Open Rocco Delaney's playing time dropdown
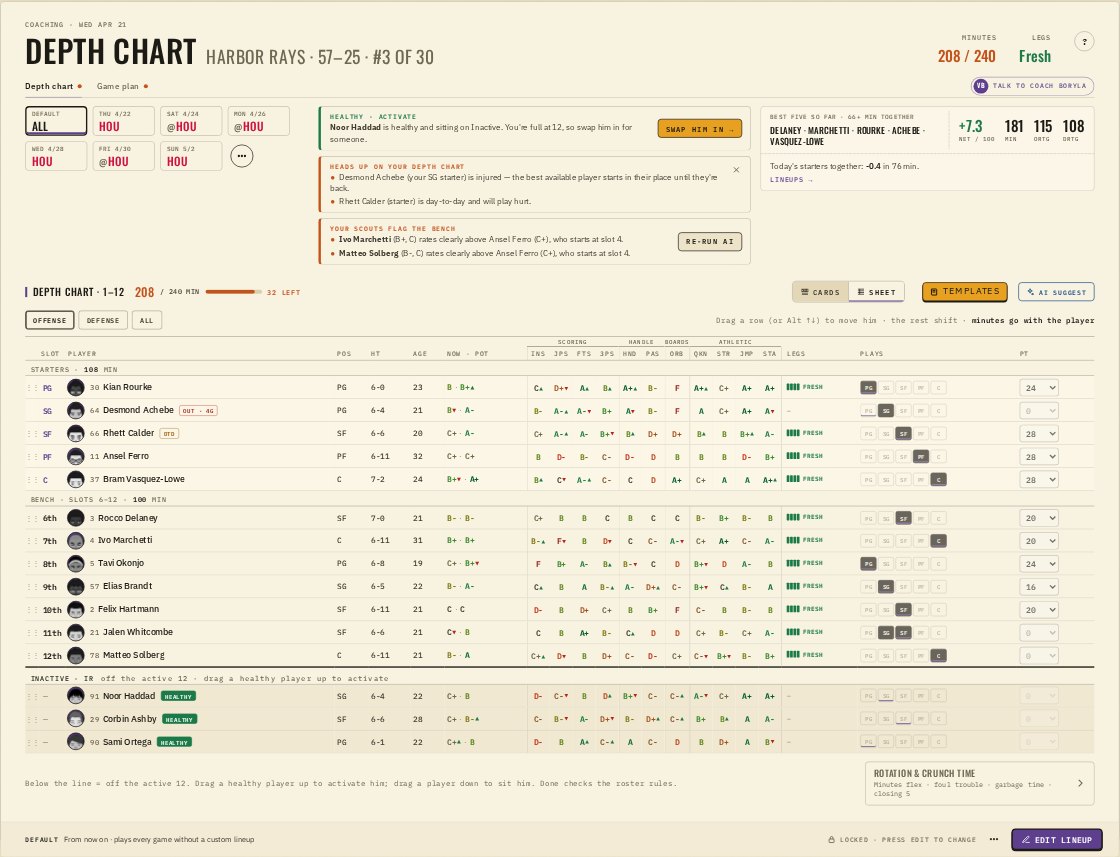 click(x=1039, y=518)
